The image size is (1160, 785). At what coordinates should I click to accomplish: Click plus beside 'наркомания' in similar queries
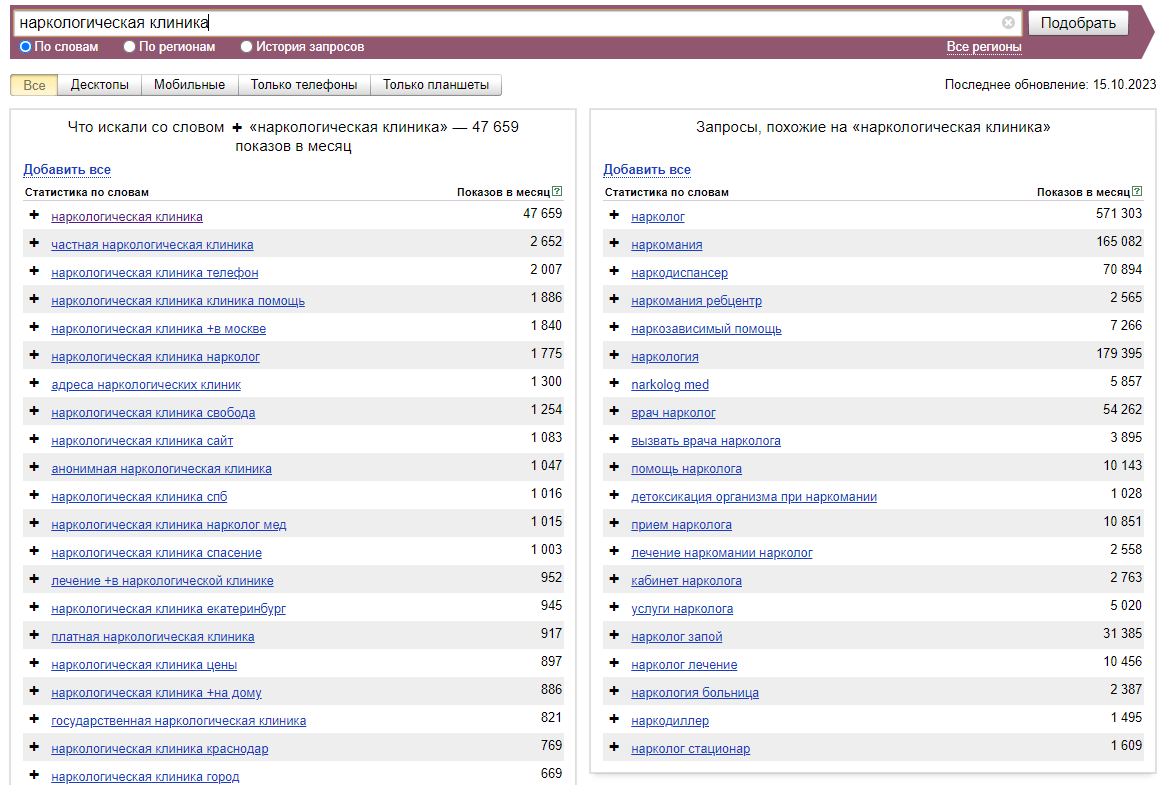tap(614, 243)
